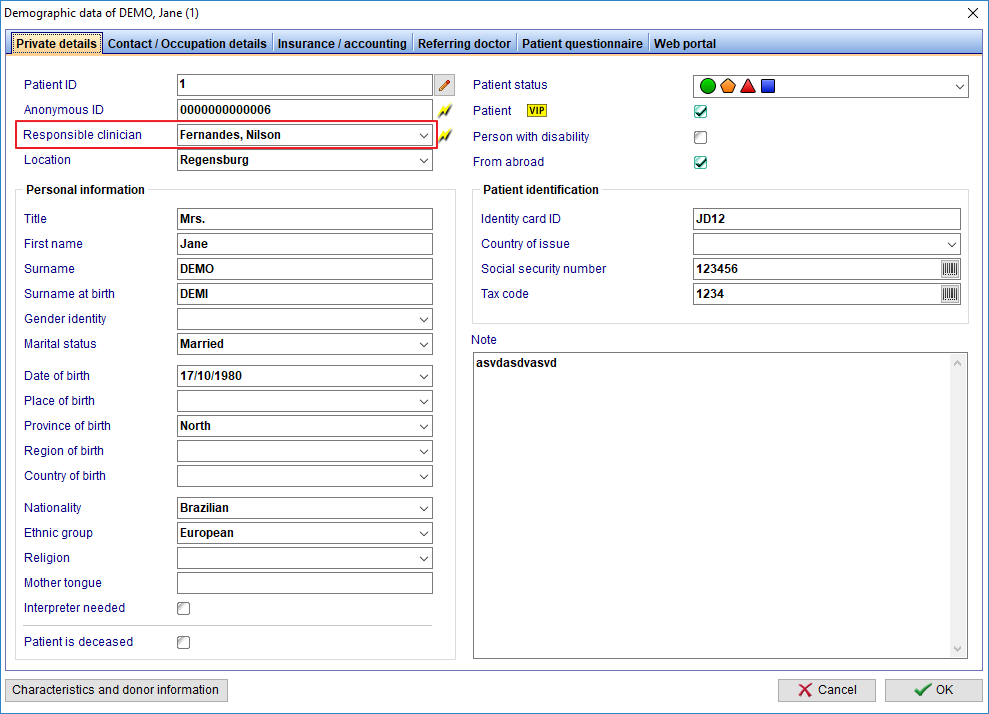The image size is (989, 714).
Task: Switch to Contact / Occupation details tab
Action: 187,44
